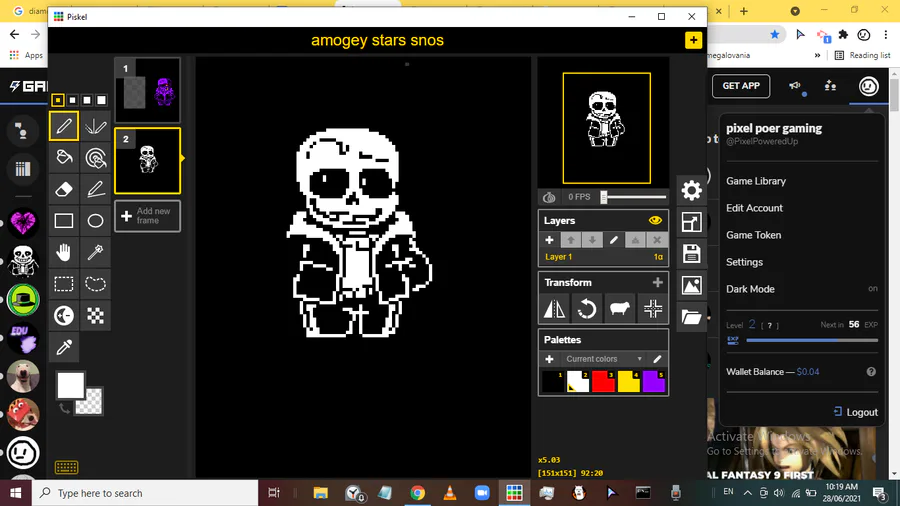Edit layer name pencil button
The image size is (900, 506).
click(614, 240)
